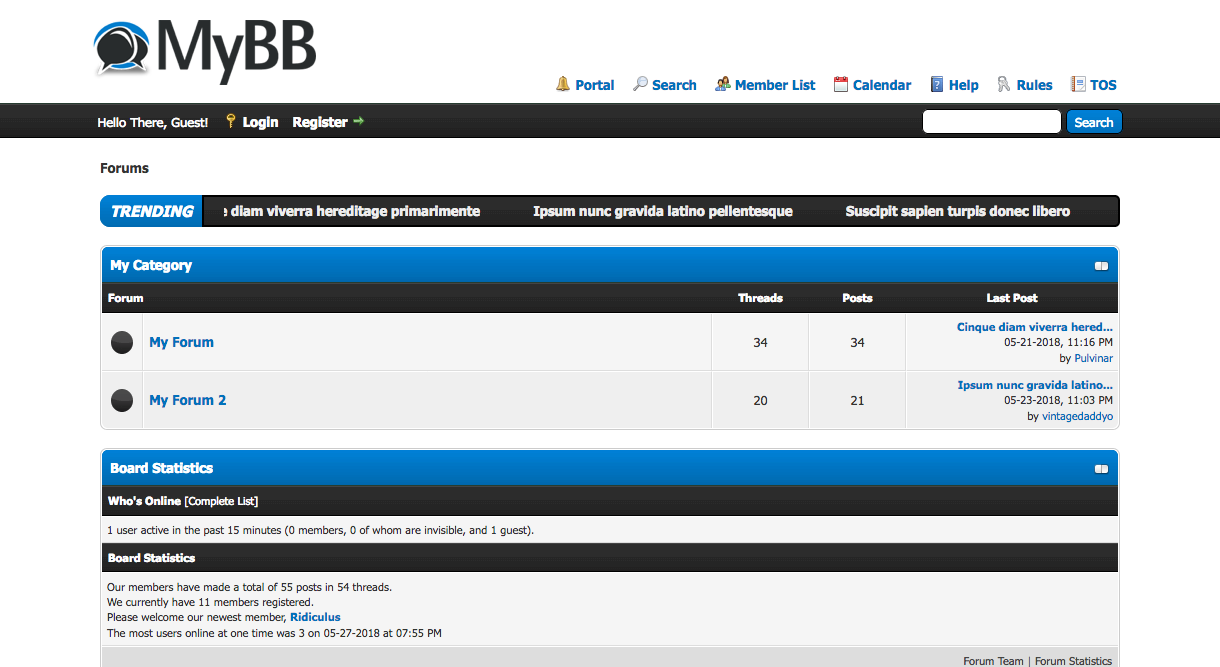Click the blue Search button
Viewport: 1220px width, 667px height.
coord(1094,122)
